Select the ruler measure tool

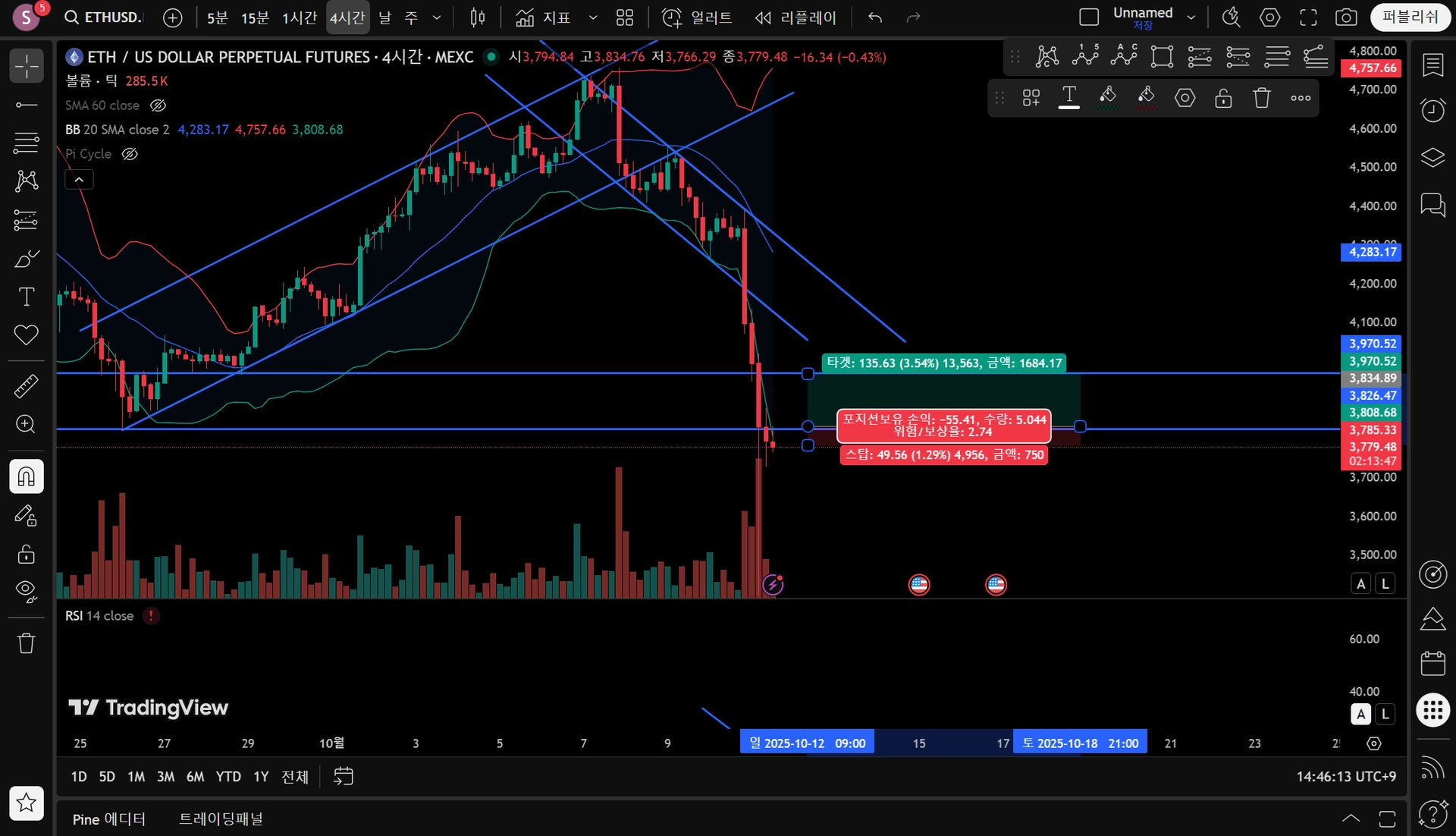click(x=26, y=386)
